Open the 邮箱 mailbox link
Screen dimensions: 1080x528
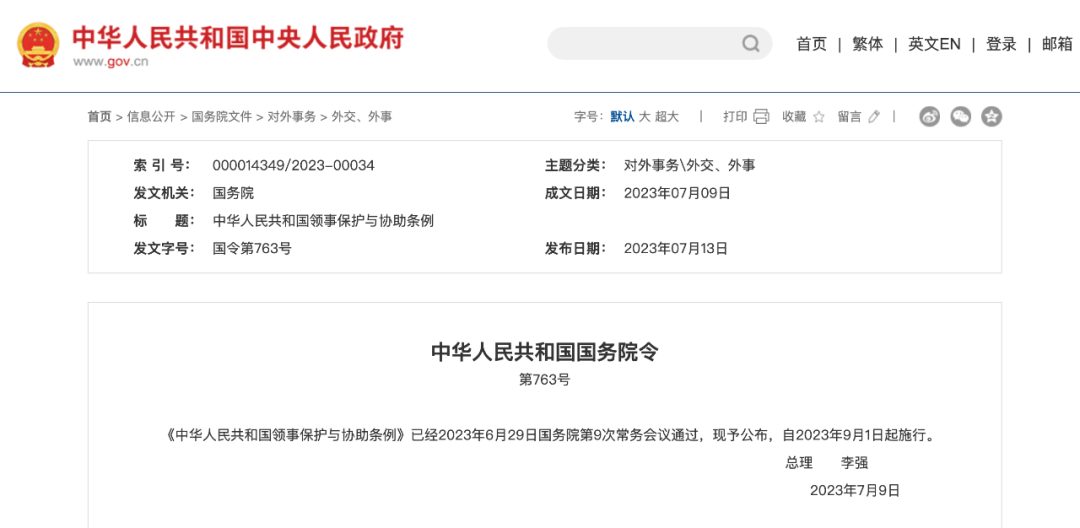pos(1057,44)
